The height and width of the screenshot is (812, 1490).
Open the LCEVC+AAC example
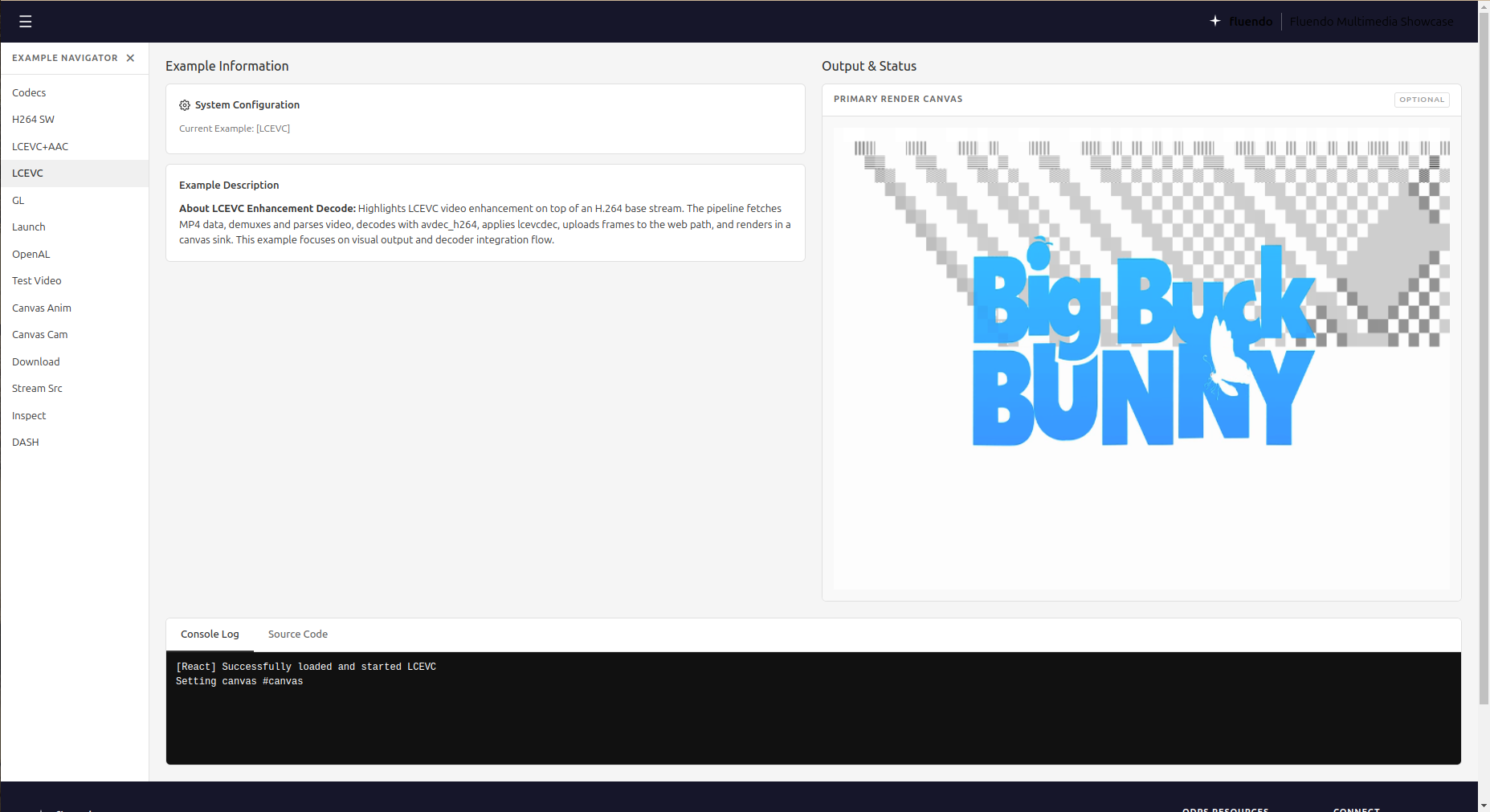75,147
